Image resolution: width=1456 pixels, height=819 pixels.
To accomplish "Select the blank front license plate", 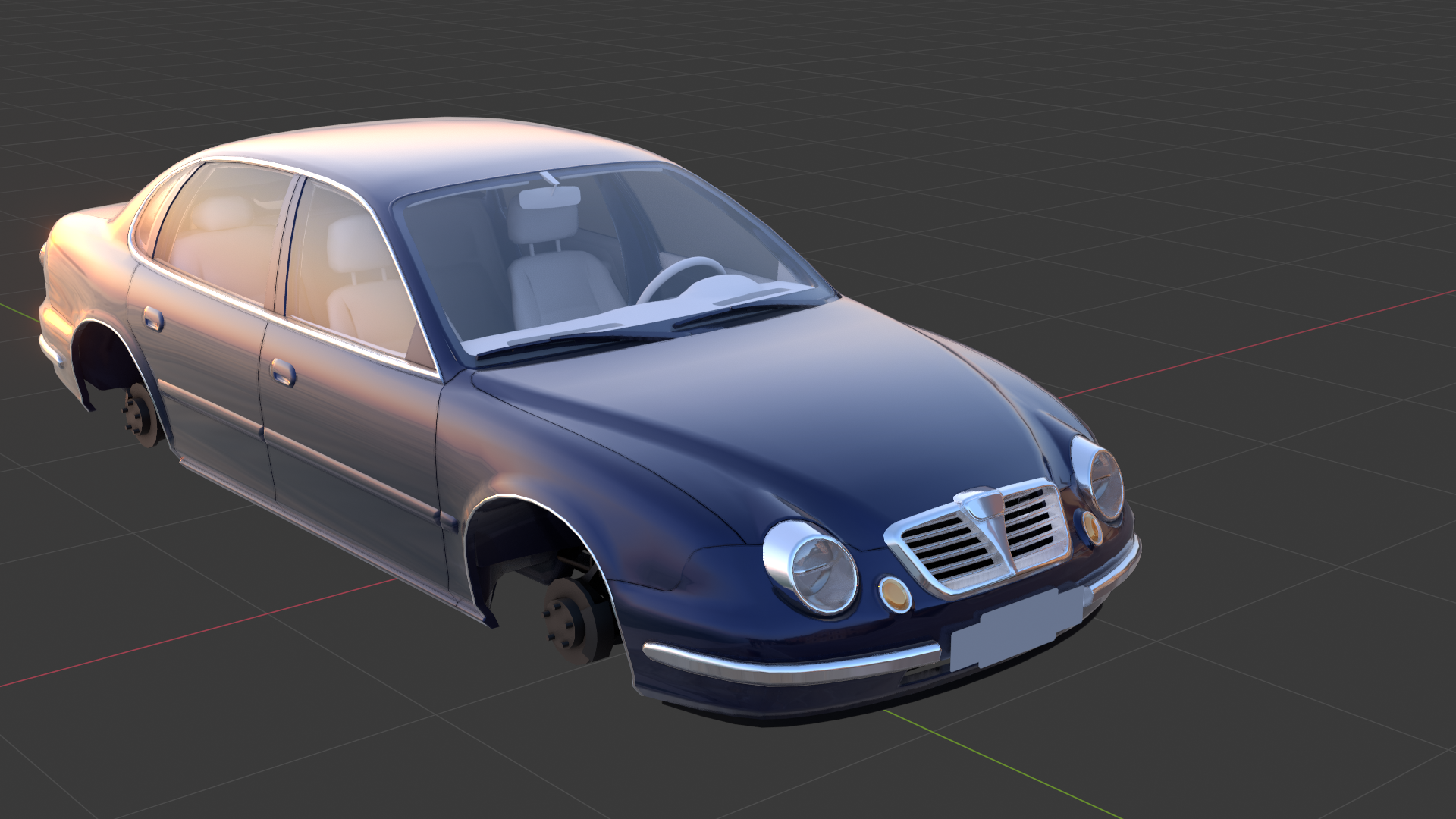I will (1016, 631).
